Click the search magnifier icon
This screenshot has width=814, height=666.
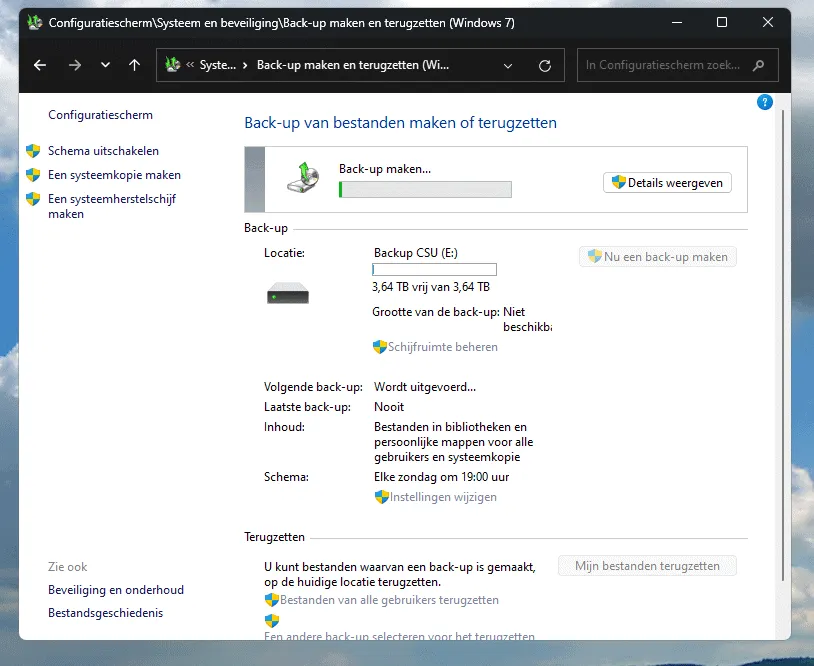coord(759,65)
